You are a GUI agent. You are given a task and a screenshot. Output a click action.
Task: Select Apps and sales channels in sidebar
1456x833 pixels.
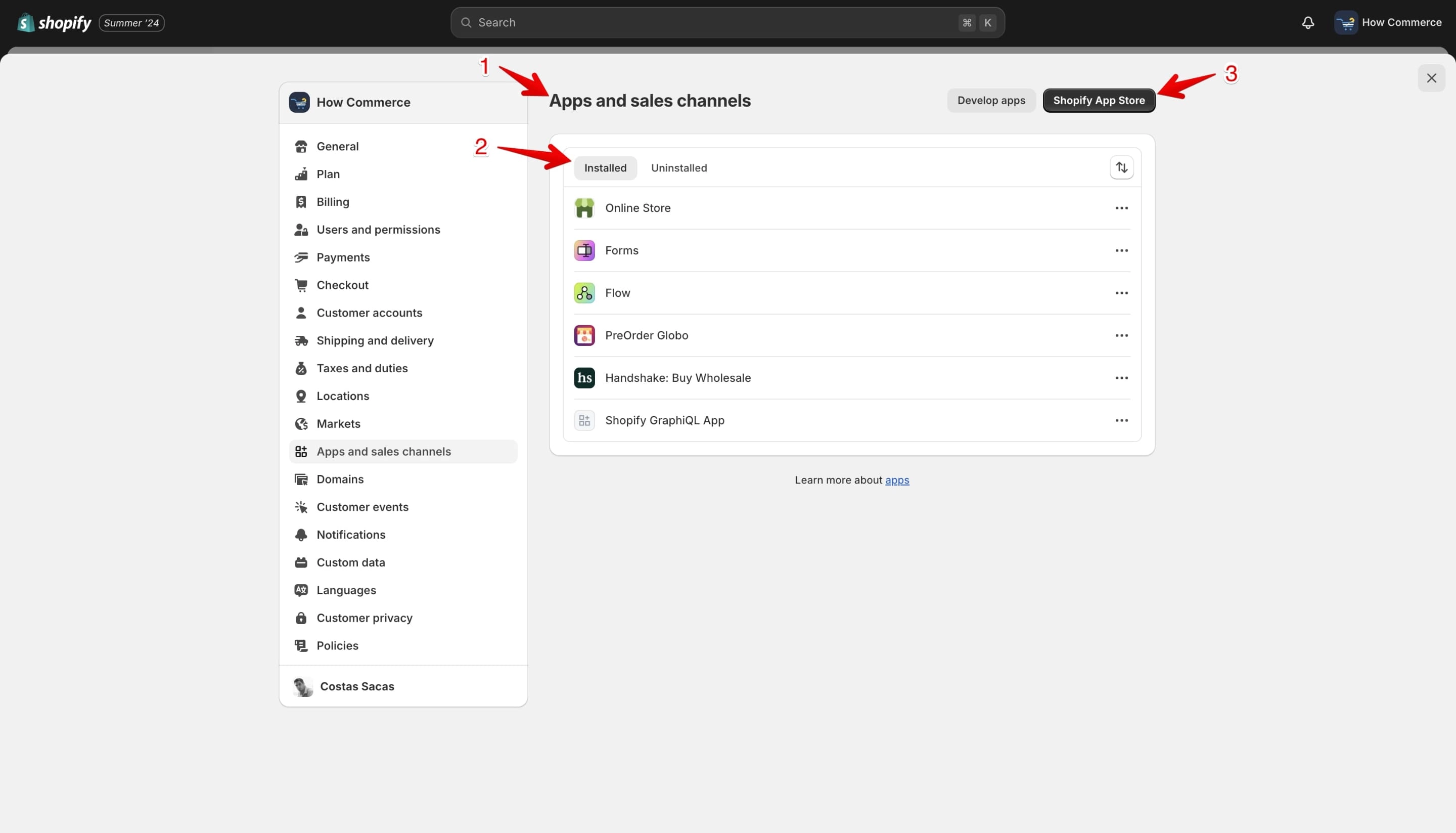tap(403, 452)
